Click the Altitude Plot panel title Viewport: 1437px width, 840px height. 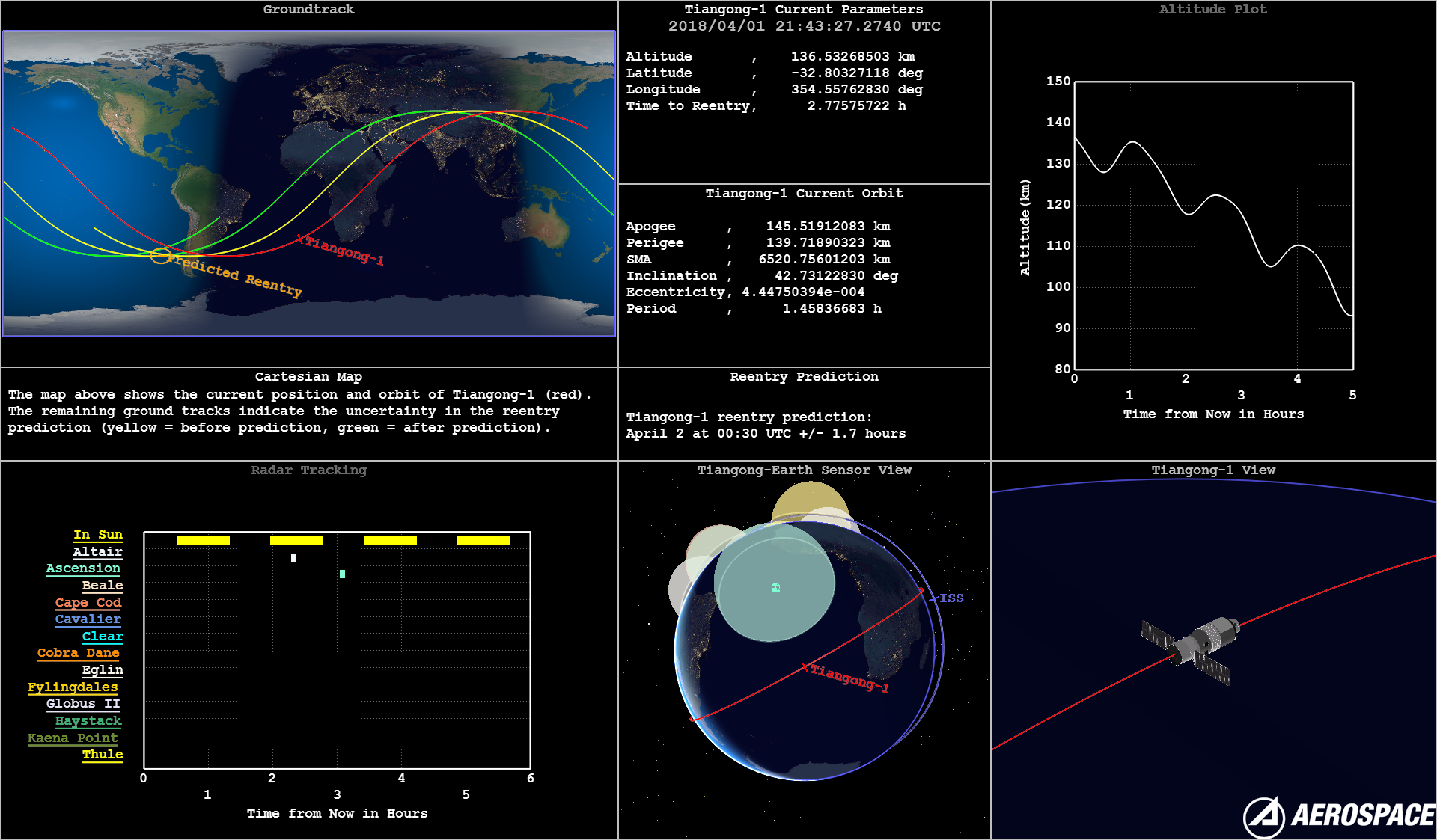point(1212,9)
